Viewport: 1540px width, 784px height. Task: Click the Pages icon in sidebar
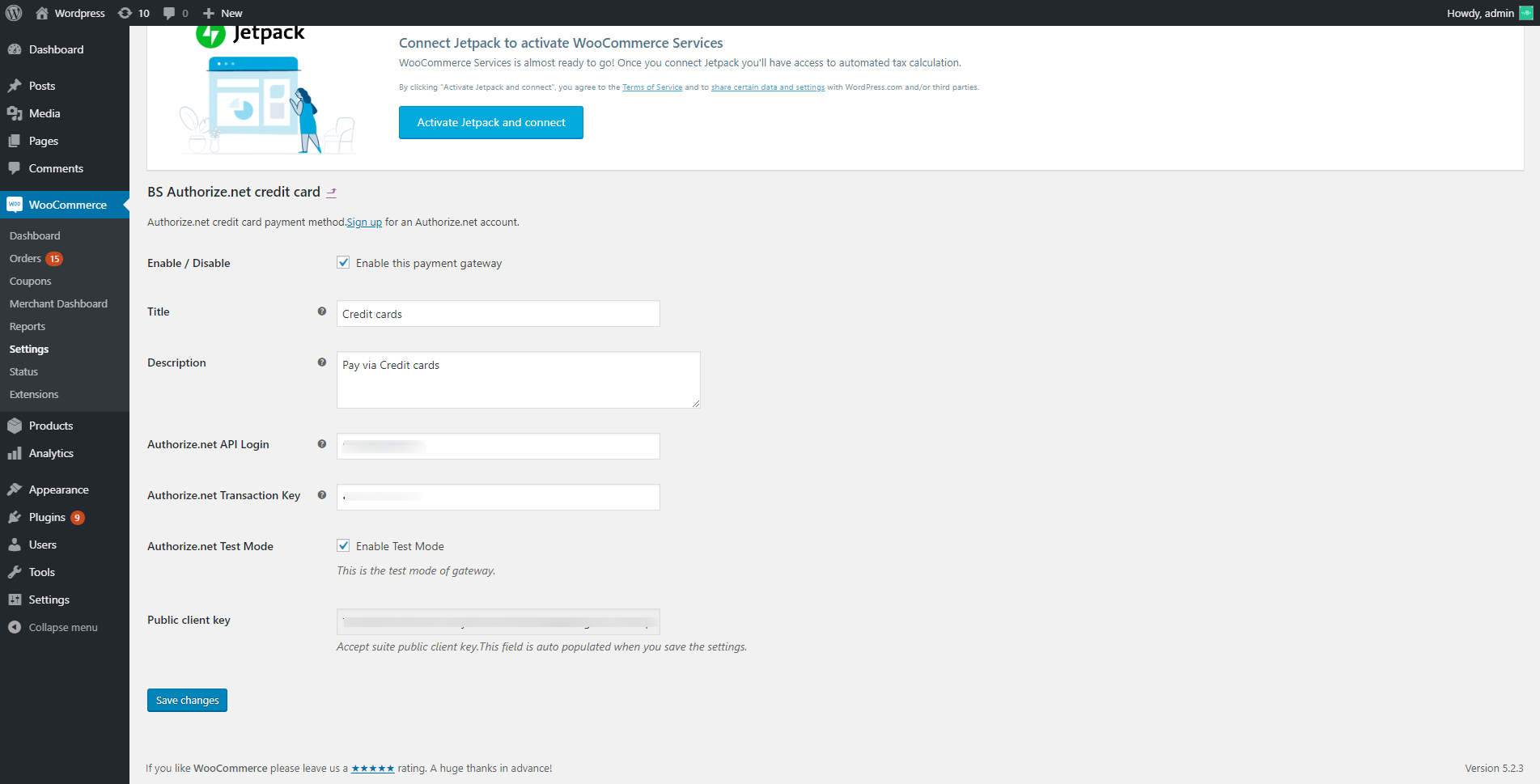pyautogui.click(x=15, y=141)
